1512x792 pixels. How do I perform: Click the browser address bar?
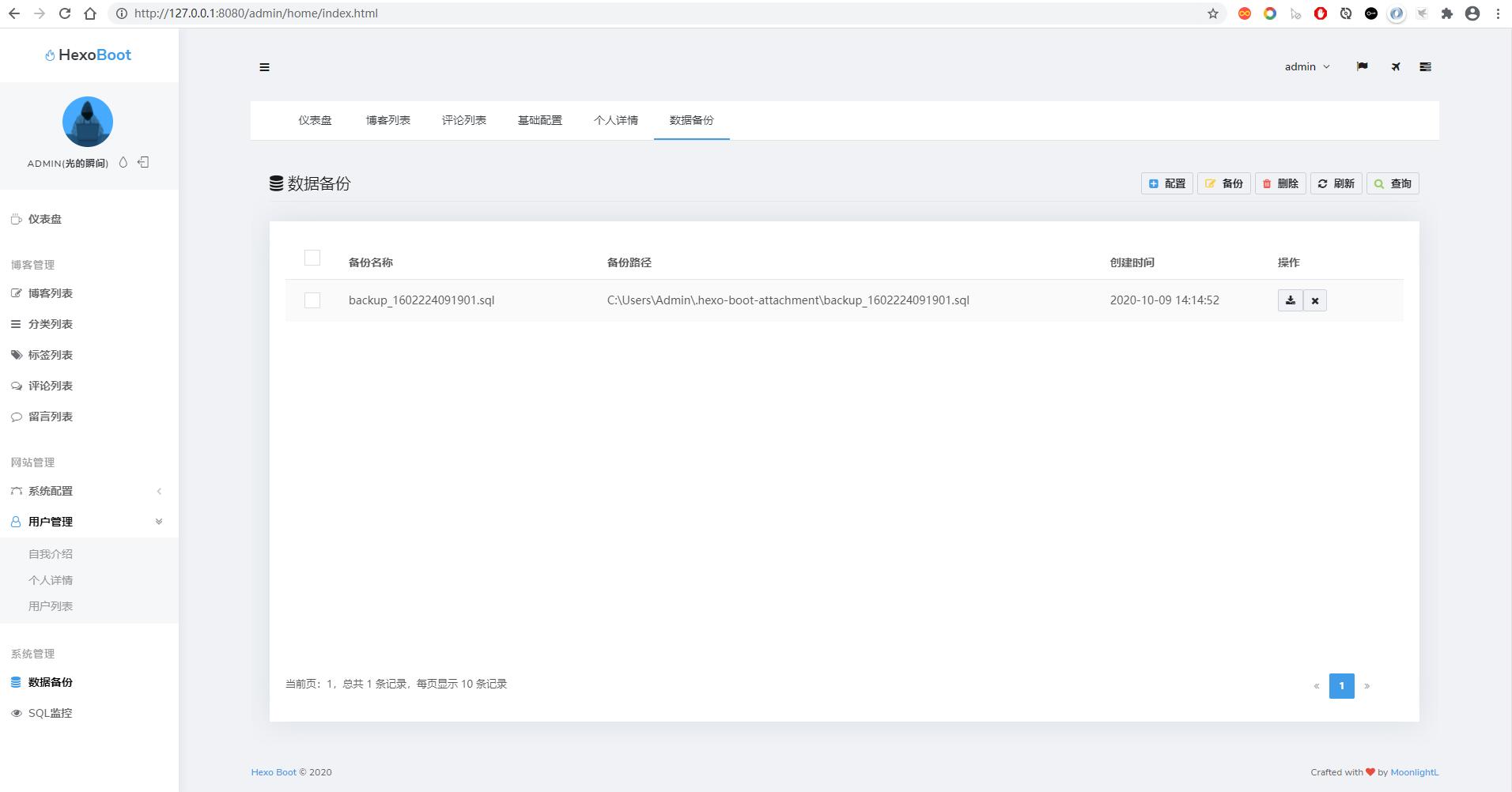point(668,13)
